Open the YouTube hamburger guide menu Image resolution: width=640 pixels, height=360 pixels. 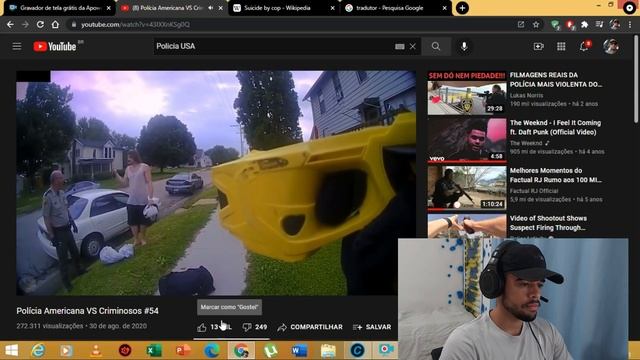[17, 47]
